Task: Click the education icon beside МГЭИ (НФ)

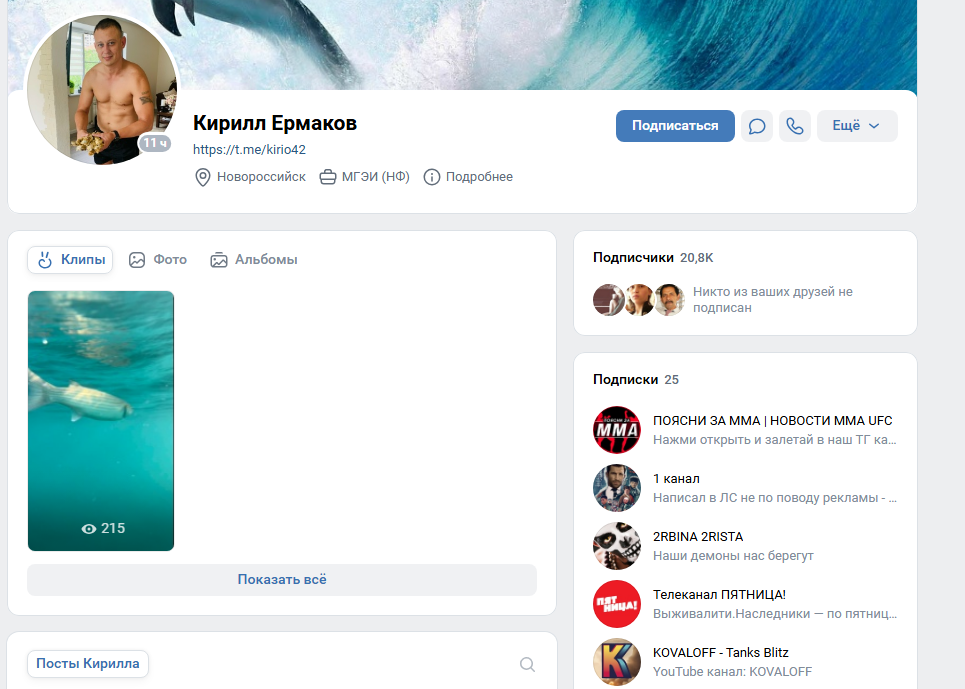Action: [328, 176]
